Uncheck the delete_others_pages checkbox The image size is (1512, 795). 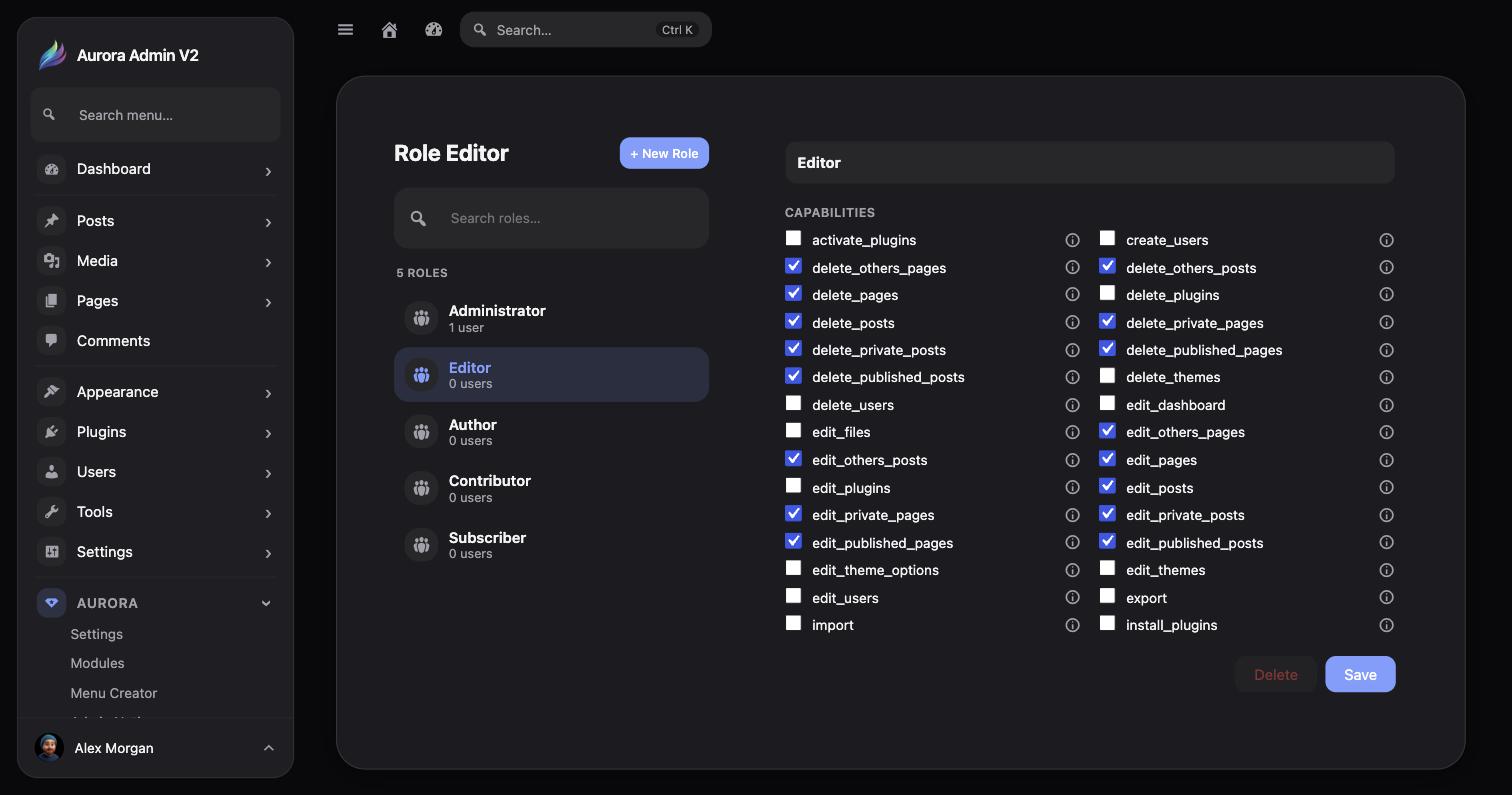pos(793,266)
